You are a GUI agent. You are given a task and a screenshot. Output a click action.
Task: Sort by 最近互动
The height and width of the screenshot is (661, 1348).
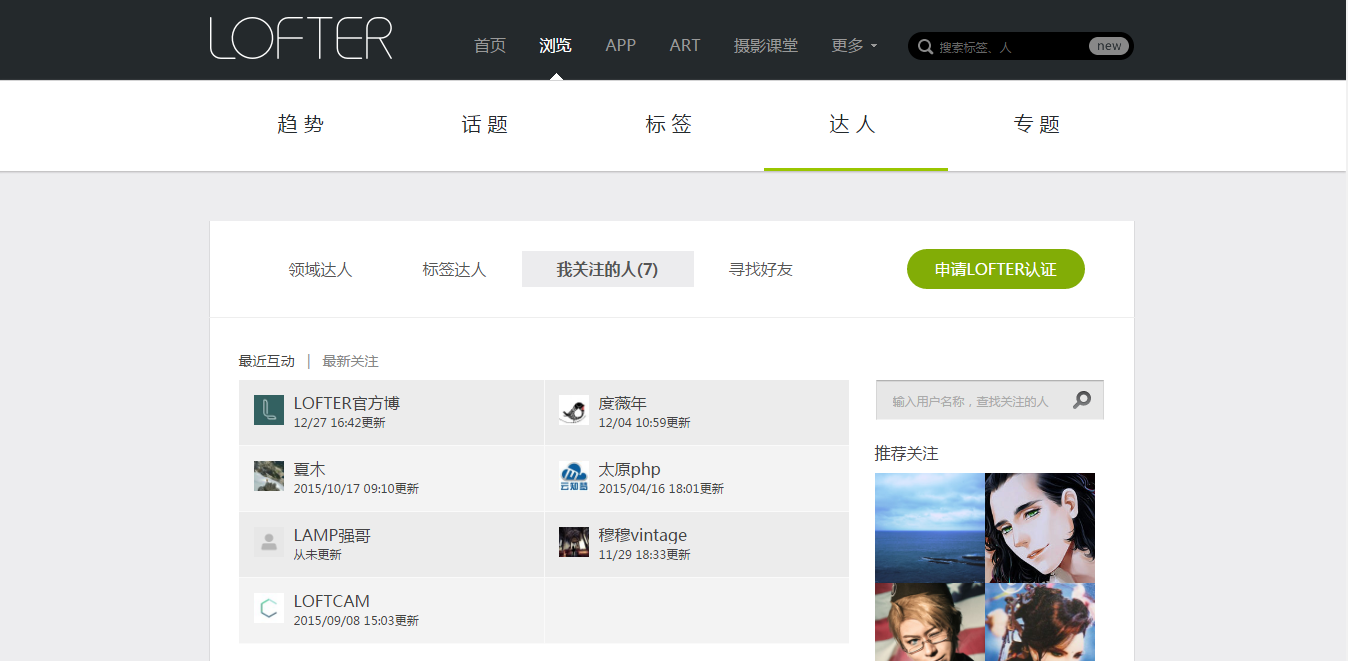267,361
